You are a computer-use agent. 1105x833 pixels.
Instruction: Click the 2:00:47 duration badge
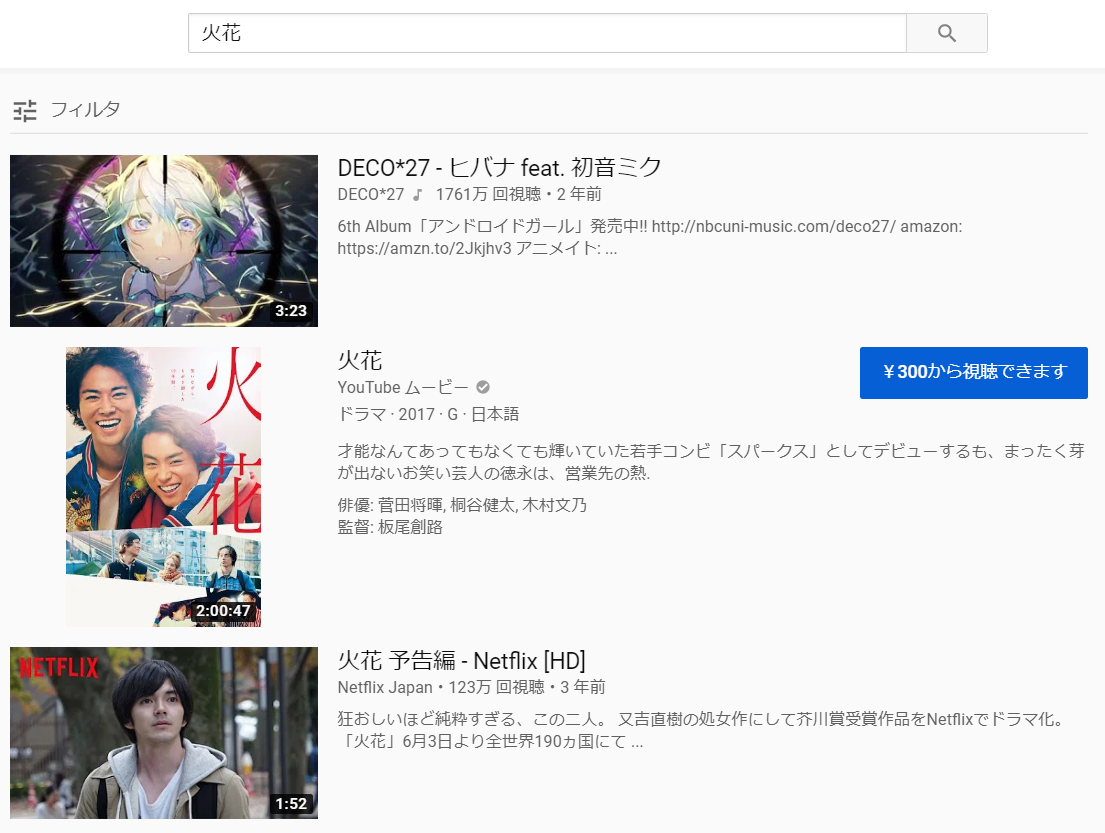pyautogui.click(x=223, y=611)
